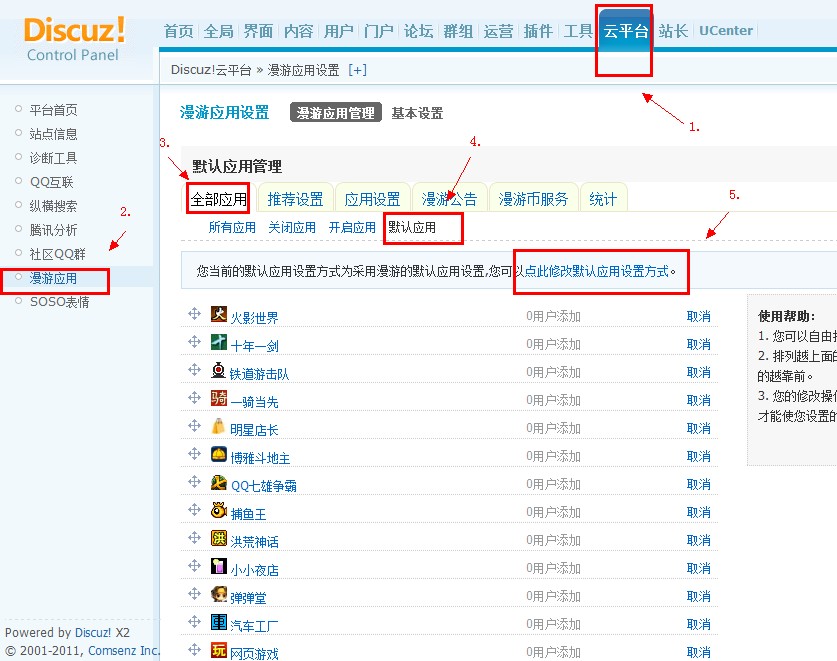This screenshot has width=837, height=661.
Task: Cancel 火影世界 as default app
Action: pos(698,317)
